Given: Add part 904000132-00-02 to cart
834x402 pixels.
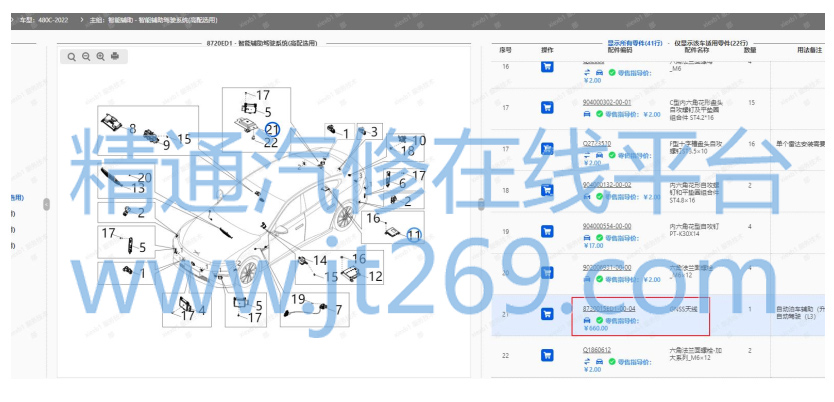Looking at the screenshot, I should point(547,190).
